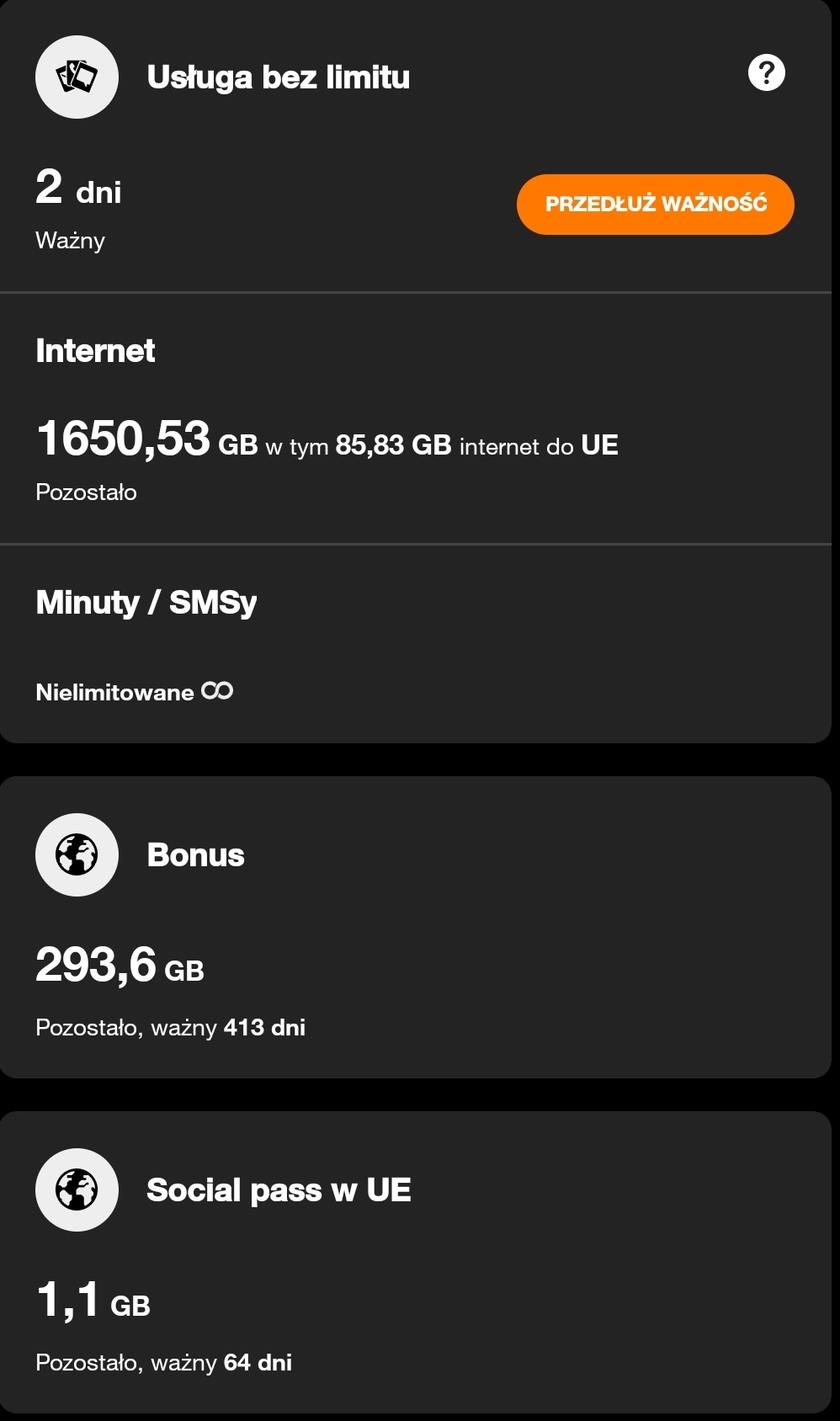The width and height of the screenshot is (840, 1421).
Task: Click the Nielimitowane label
Action: click(114, 693)
